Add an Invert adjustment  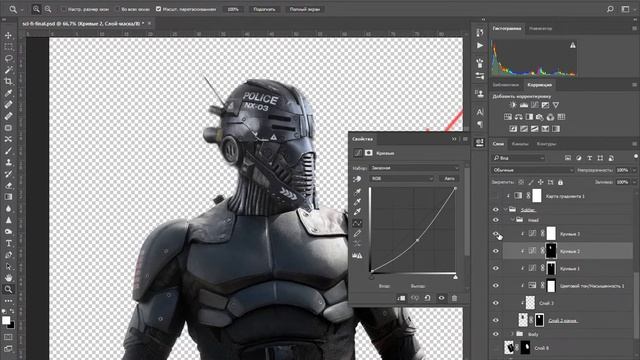[x=513, y=129]
